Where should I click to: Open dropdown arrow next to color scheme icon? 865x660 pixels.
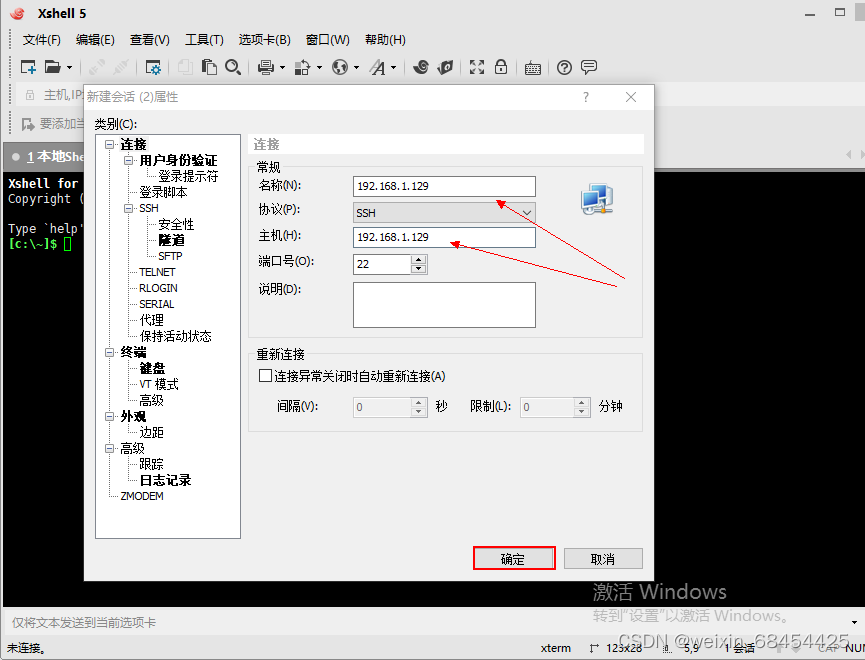click(319, 67)
